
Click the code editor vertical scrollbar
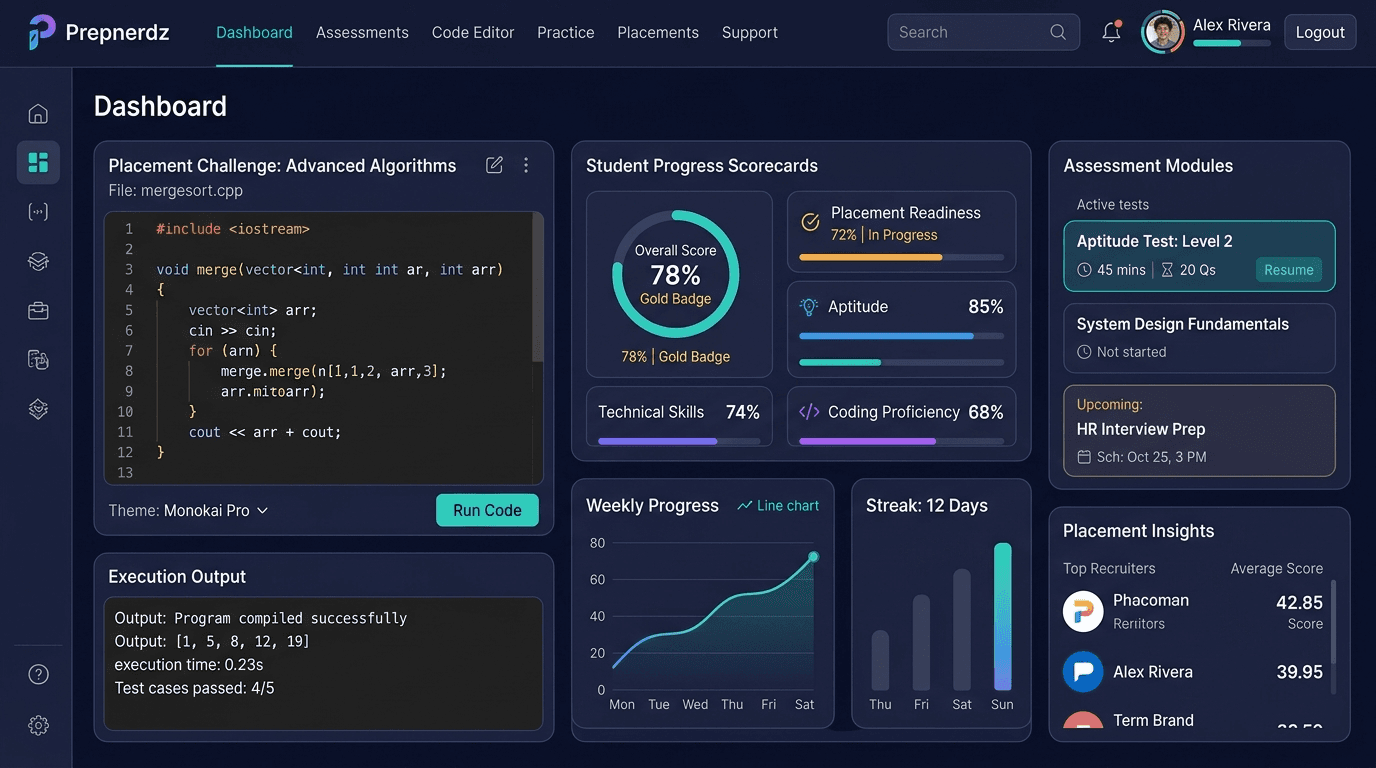point(538,288)
